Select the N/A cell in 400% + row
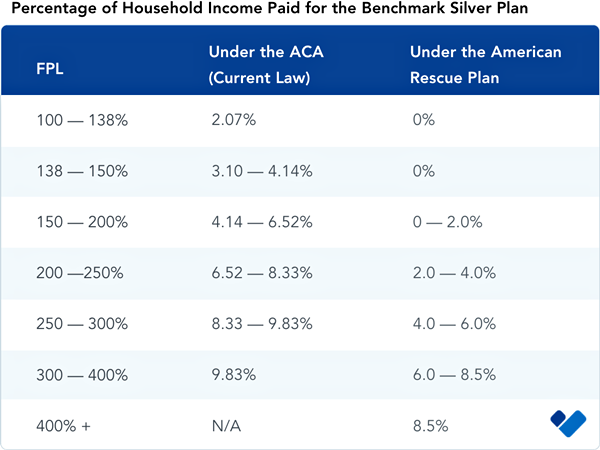 (x=226, y=426)
